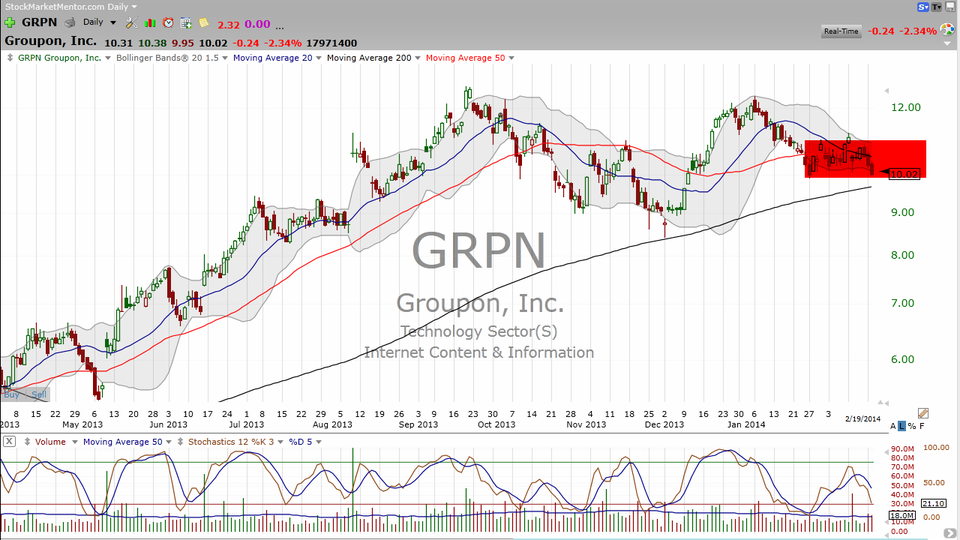Image resolution: width=960 pixels, height=540 pixels.
Task: Click the drawing pencil icon near date axis
Action: click(923, 414)
